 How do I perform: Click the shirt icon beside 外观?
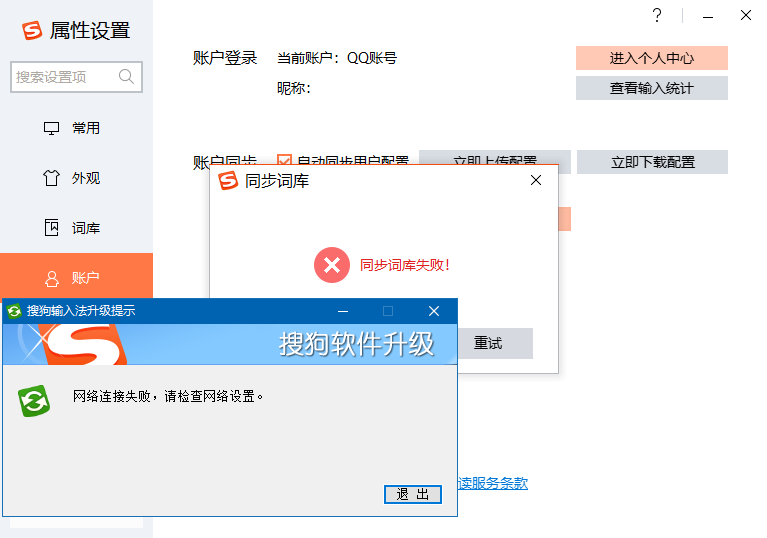[x=51, y=178]
